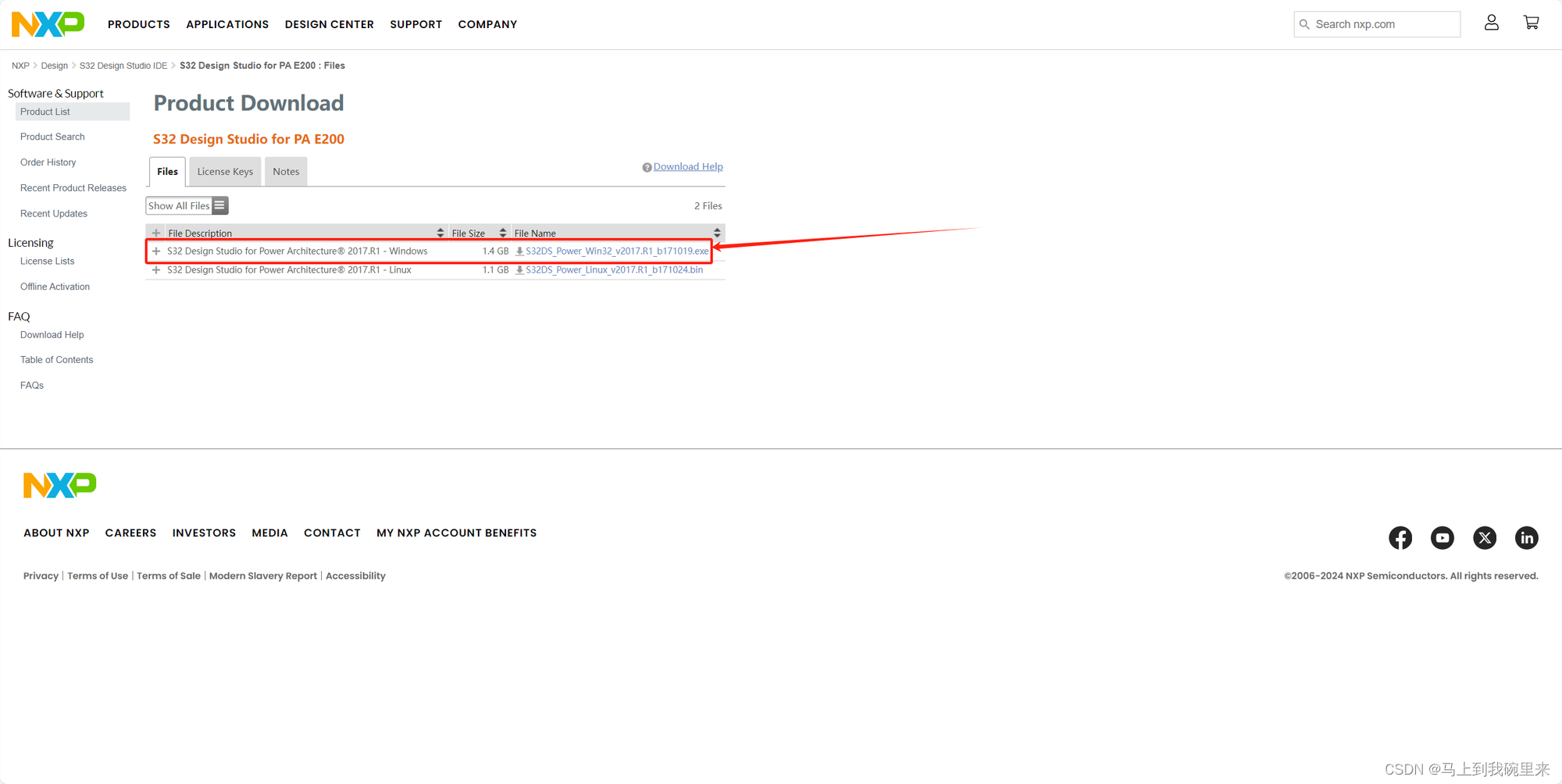Open Product Search in sidebar

(x=52, y=137)
